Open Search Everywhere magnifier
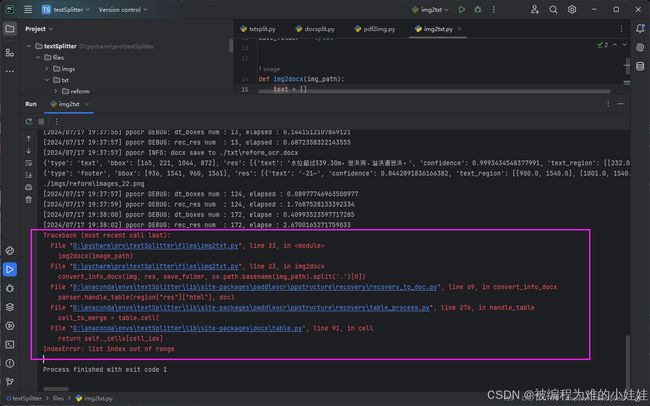Screen dimensions: 650x406 coord(553,10)
